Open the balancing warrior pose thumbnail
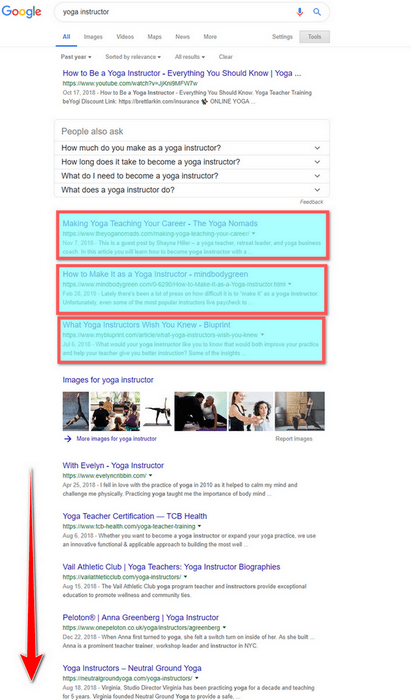 click(157, 411)
